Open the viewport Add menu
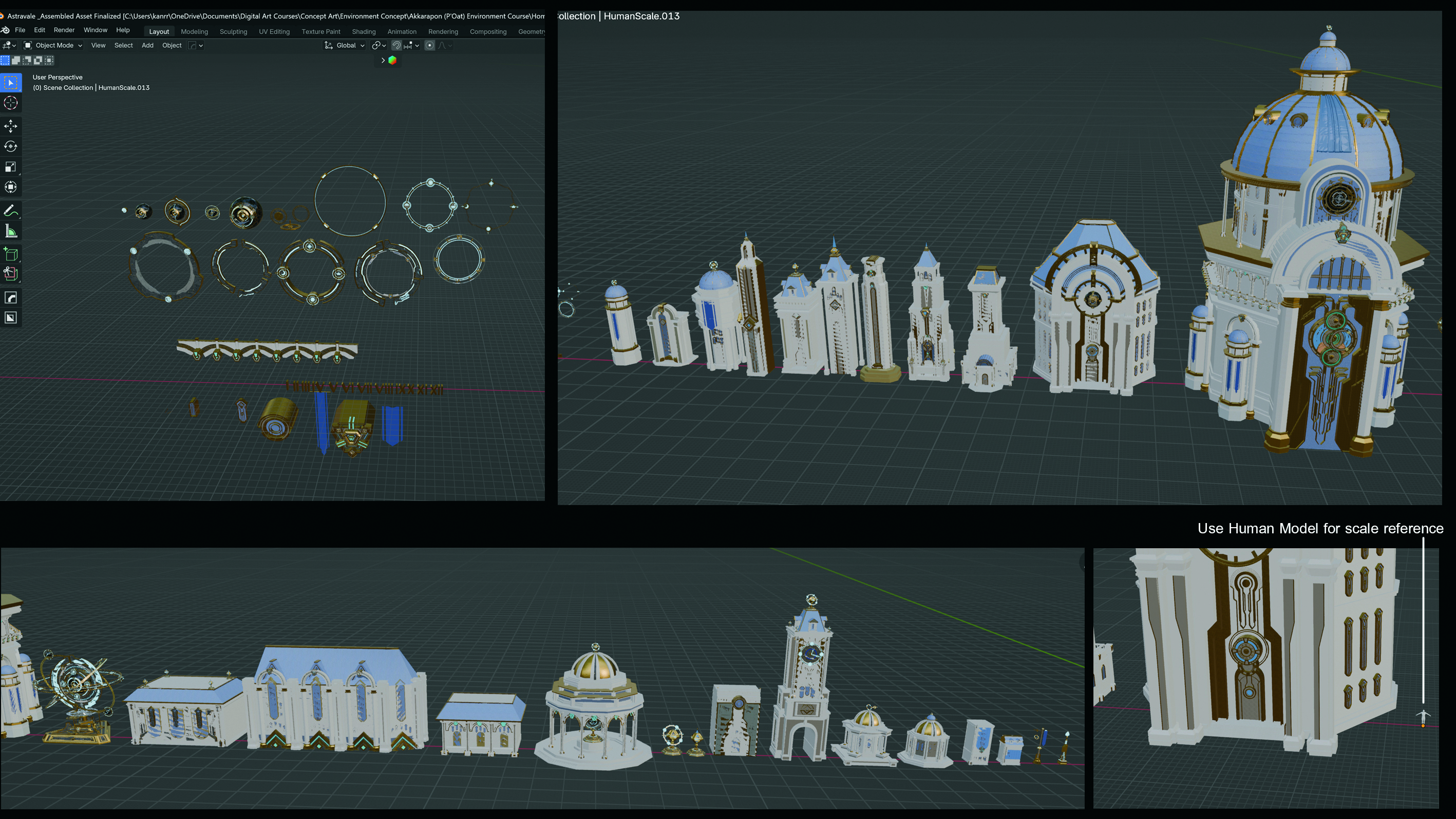The height and width of the screenshot is (819, 1456). [147, 45]
